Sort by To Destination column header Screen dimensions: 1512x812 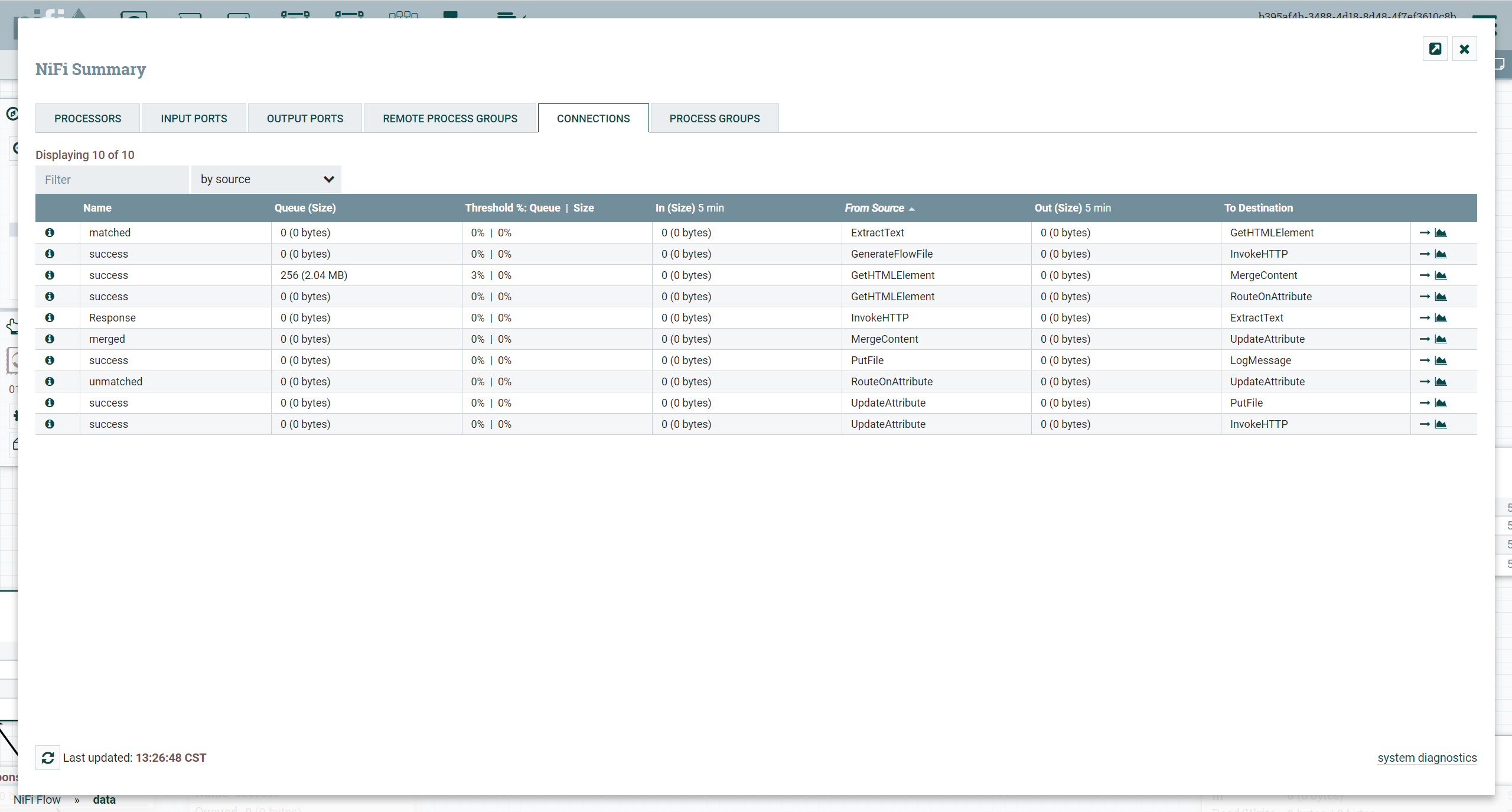pyautogui.click(x=1258, y=208)
